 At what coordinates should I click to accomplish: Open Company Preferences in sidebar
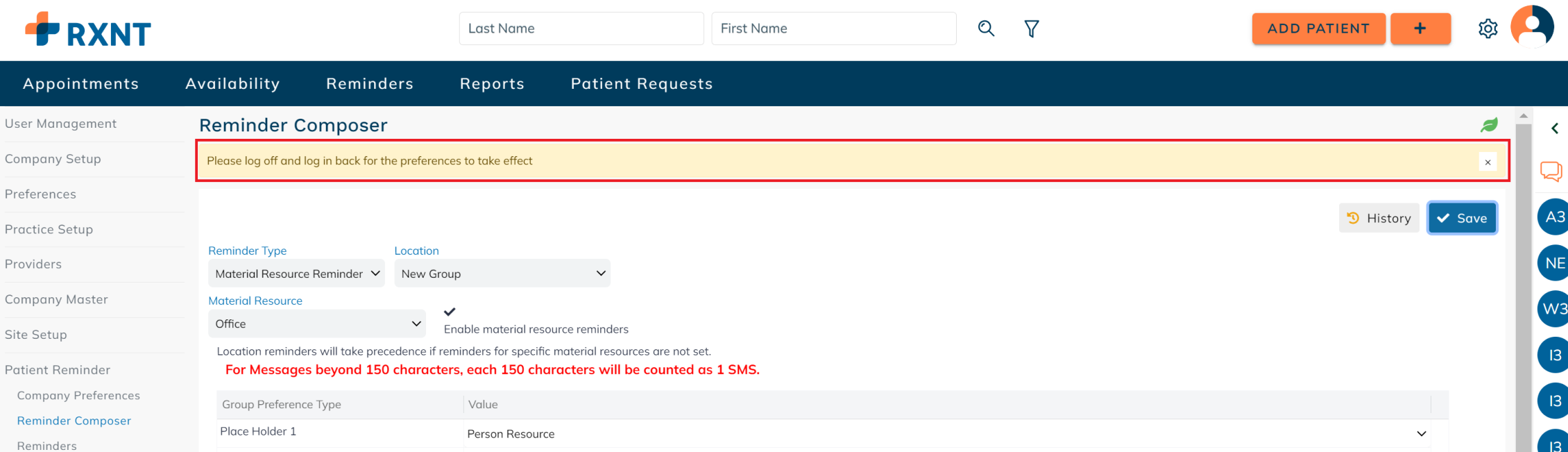[78, 395]
